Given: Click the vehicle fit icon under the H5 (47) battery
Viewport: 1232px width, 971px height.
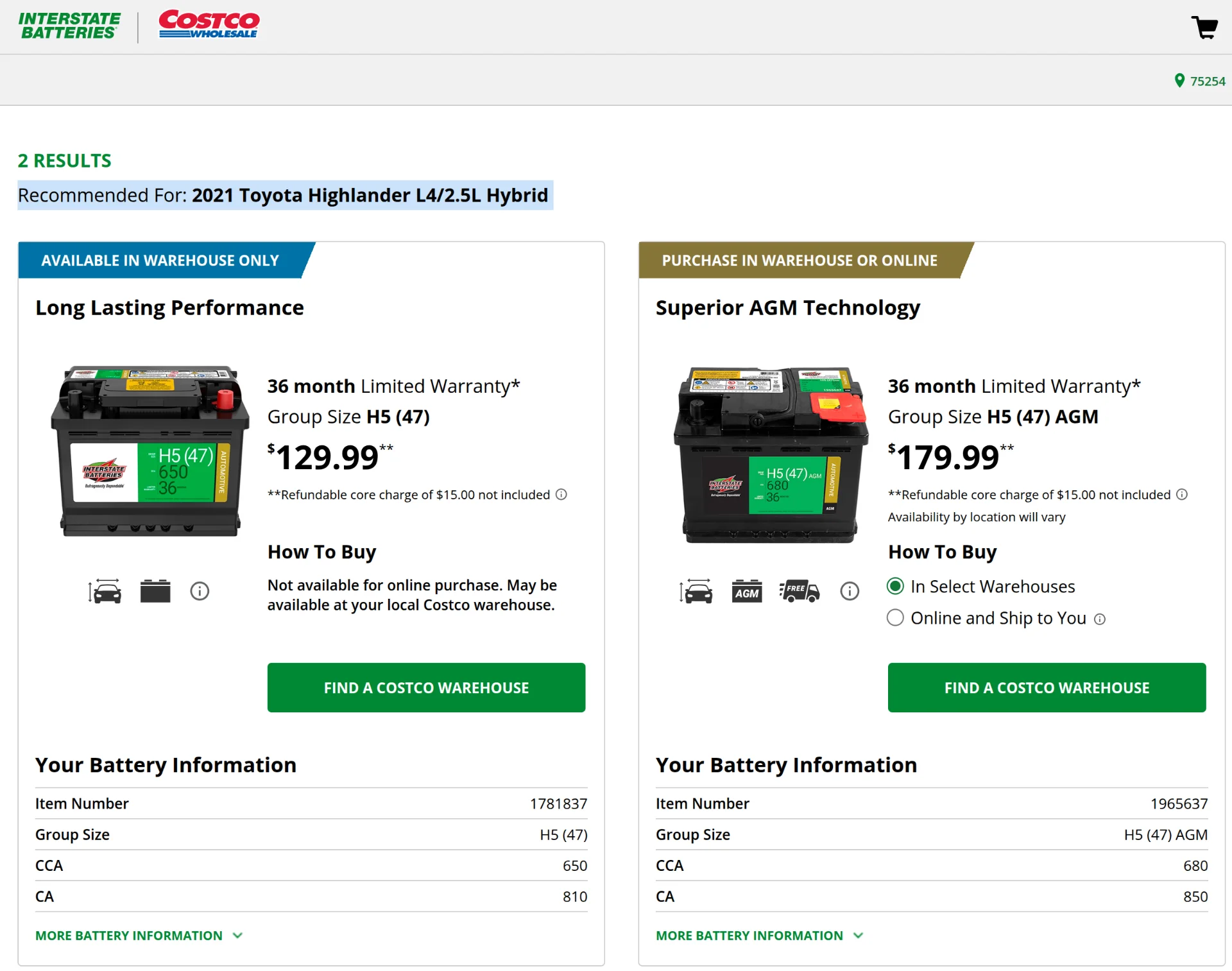Looking at the screenshot, I should coord(105,591).
